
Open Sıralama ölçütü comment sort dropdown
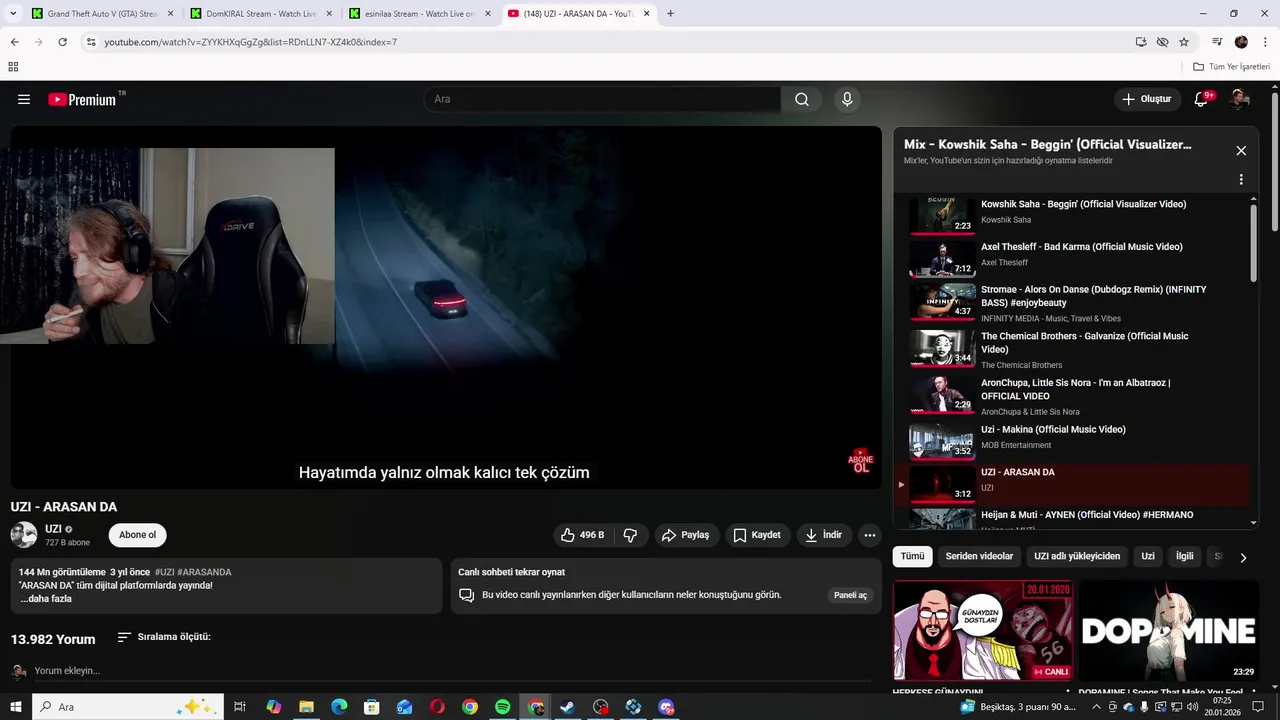[164, 637]
